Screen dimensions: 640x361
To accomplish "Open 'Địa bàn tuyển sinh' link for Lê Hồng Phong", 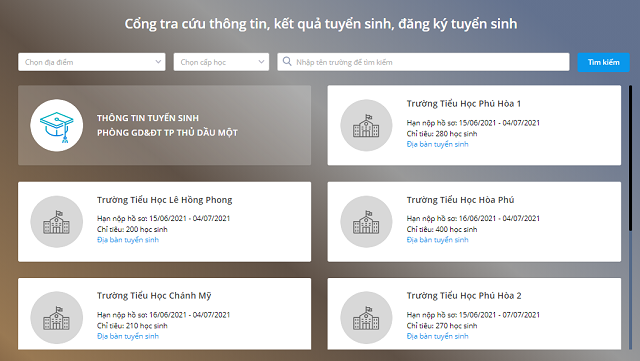I will click(x=128, y=240).
